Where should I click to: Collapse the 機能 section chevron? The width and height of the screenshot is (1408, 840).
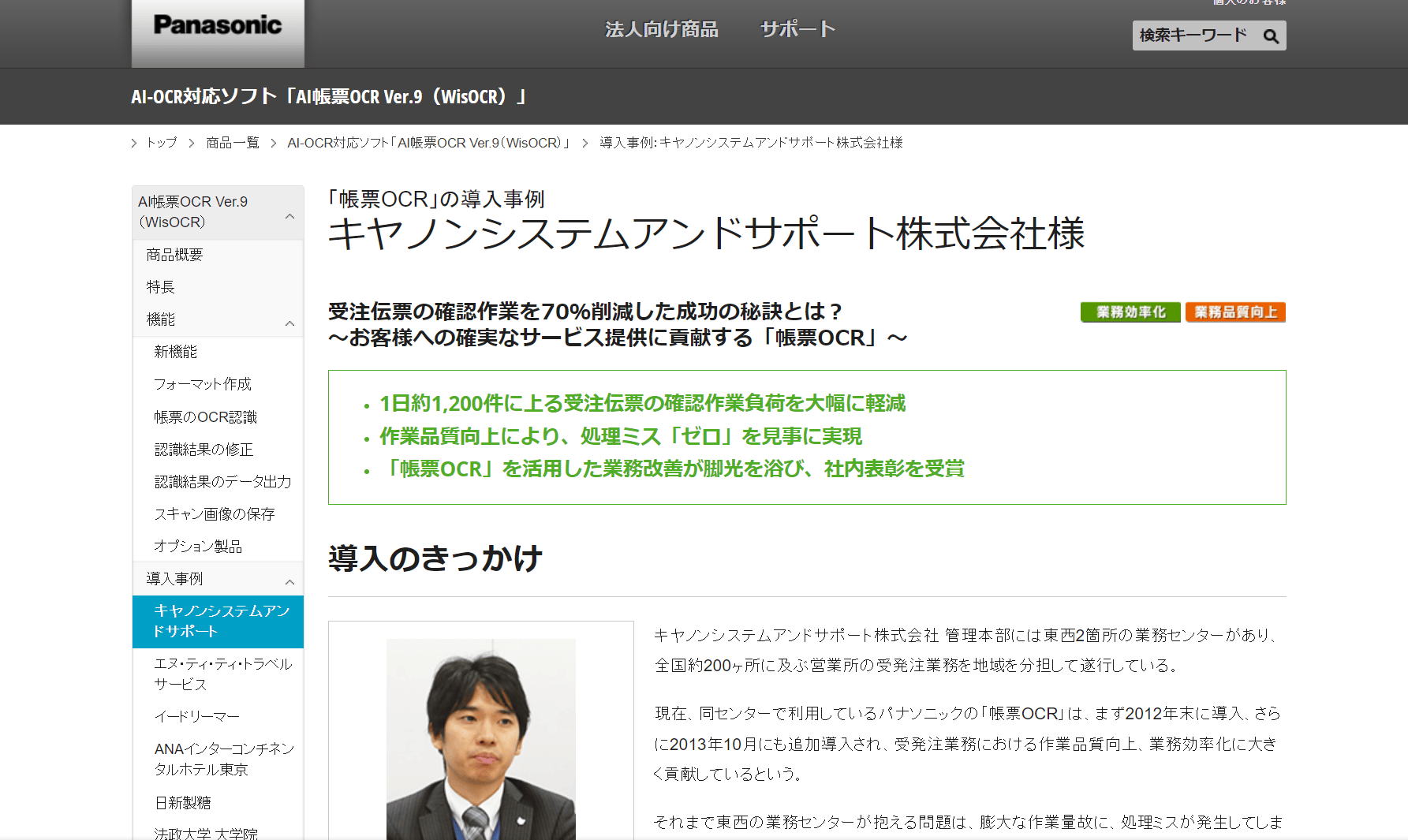pyautogui.click(x=289, y=323)
